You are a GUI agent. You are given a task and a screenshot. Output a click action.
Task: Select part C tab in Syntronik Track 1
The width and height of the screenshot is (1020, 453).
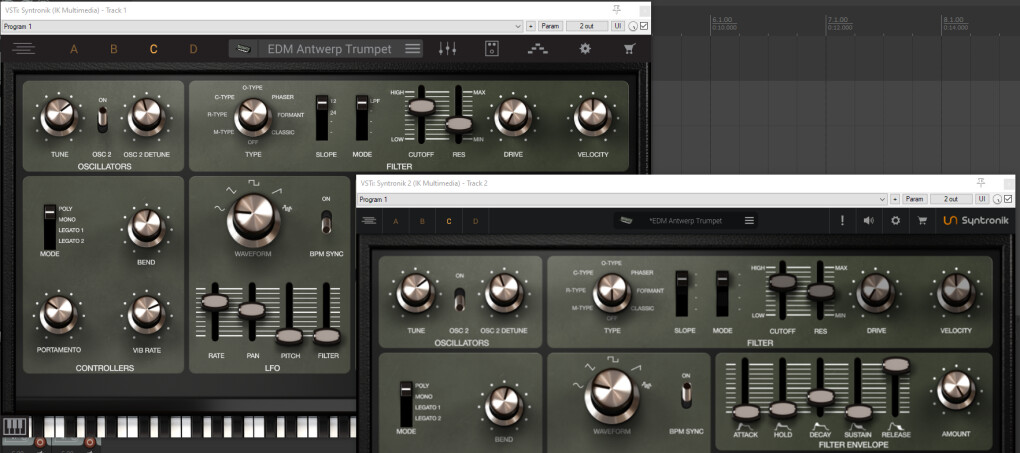pos(154,49)
